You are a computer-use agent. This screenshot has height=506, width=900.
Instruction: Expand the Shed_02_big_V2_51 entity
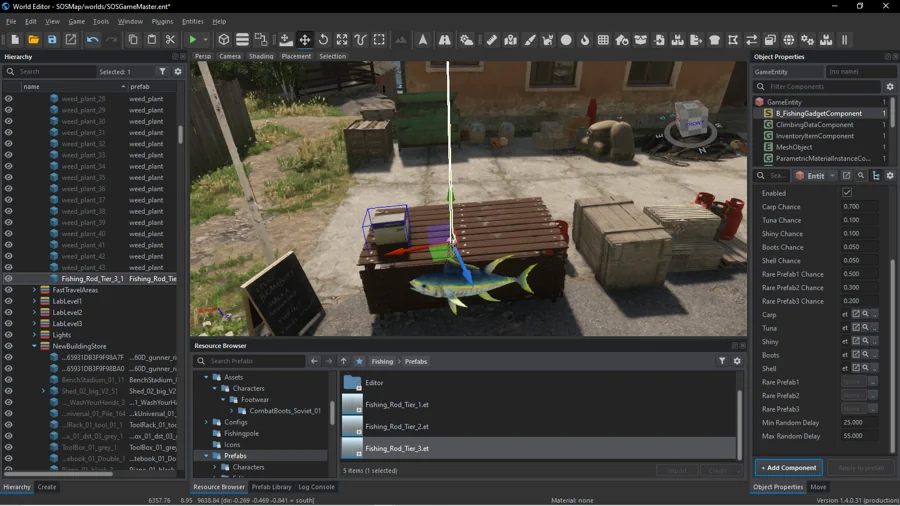[x=43, y=391]
